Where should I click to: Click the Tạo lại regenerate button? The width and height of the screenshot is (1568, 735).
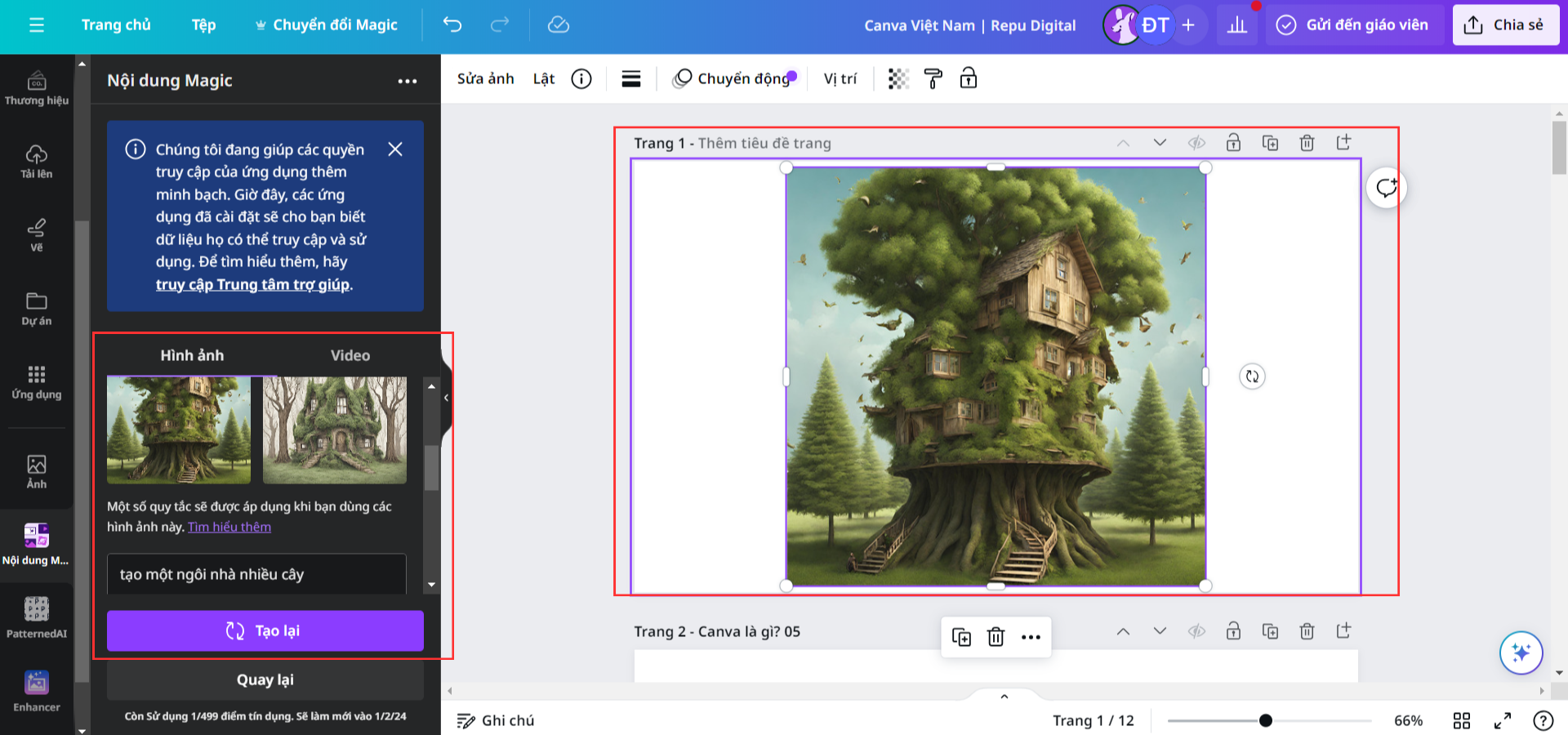265,630
